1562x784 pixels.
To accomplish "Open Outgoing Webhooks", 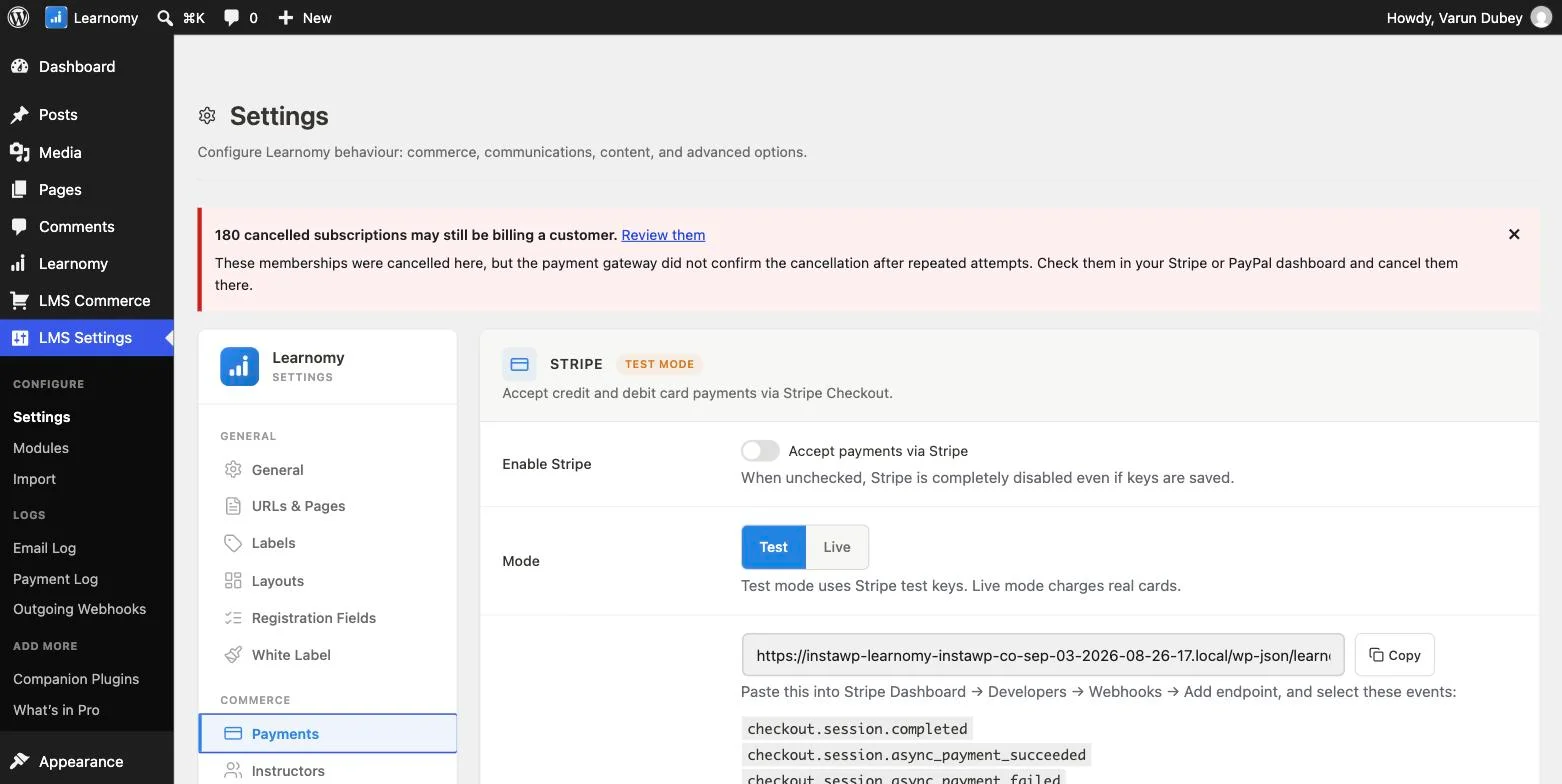I will pyautogui.click(x=79, y=609).
